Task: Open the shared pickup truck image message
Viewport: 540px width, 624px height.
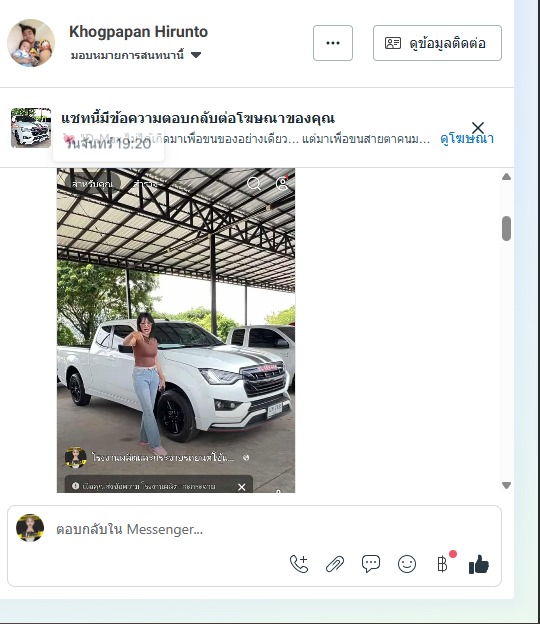Action: click(176, 330)
